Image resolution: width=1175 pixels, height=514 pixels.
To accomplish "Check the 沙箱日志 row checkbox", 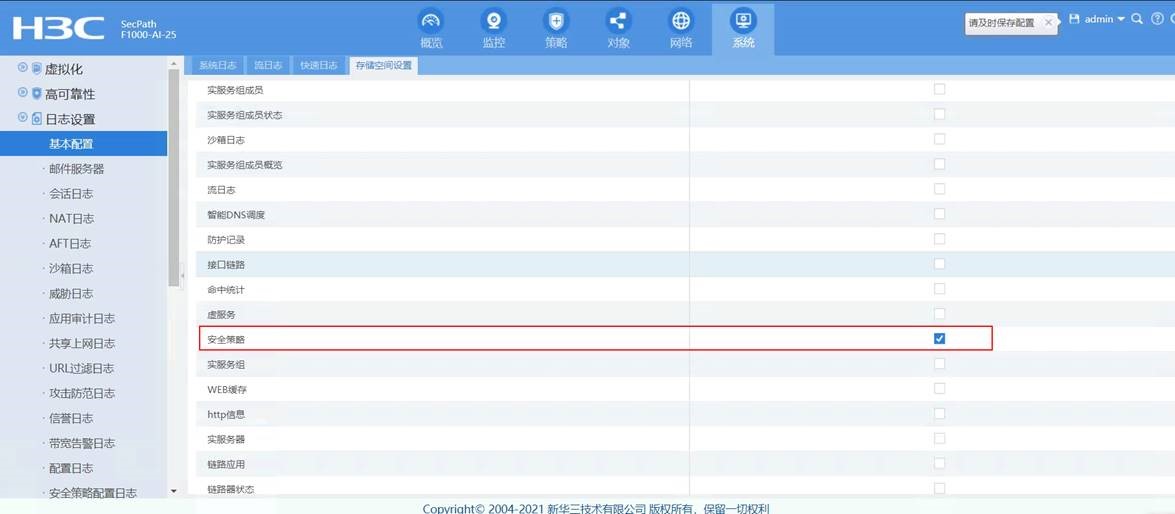I will [x=939, y=139].
